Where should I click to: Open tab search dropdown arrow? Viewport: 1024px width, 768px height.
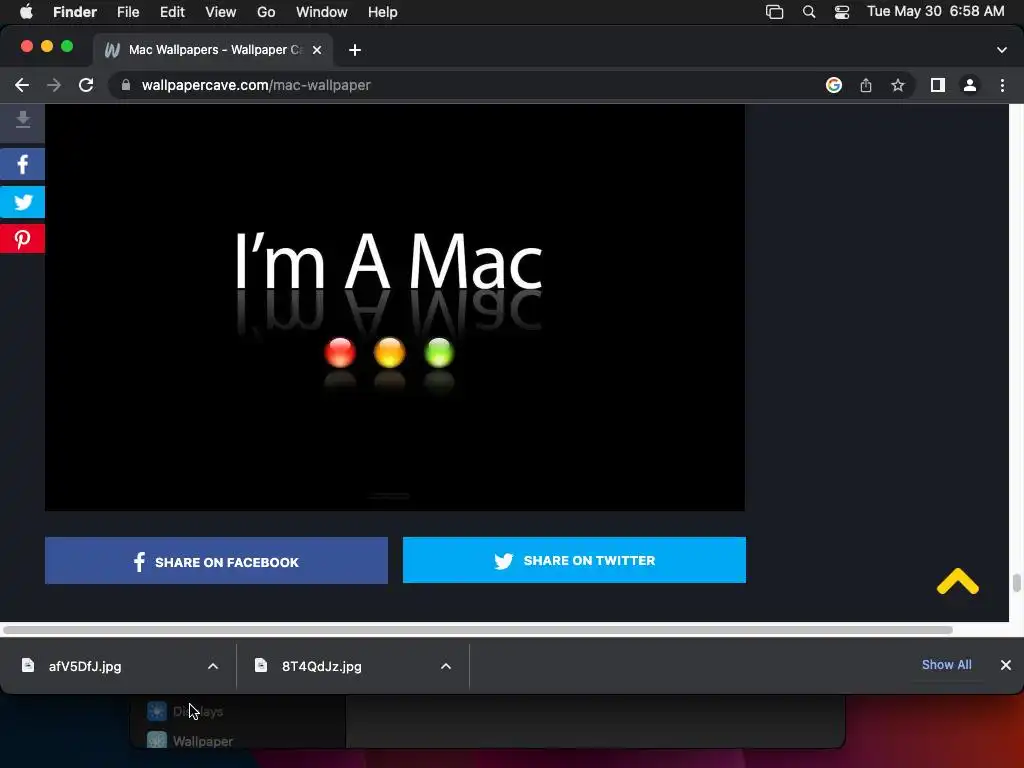(x=1002, y=50)
